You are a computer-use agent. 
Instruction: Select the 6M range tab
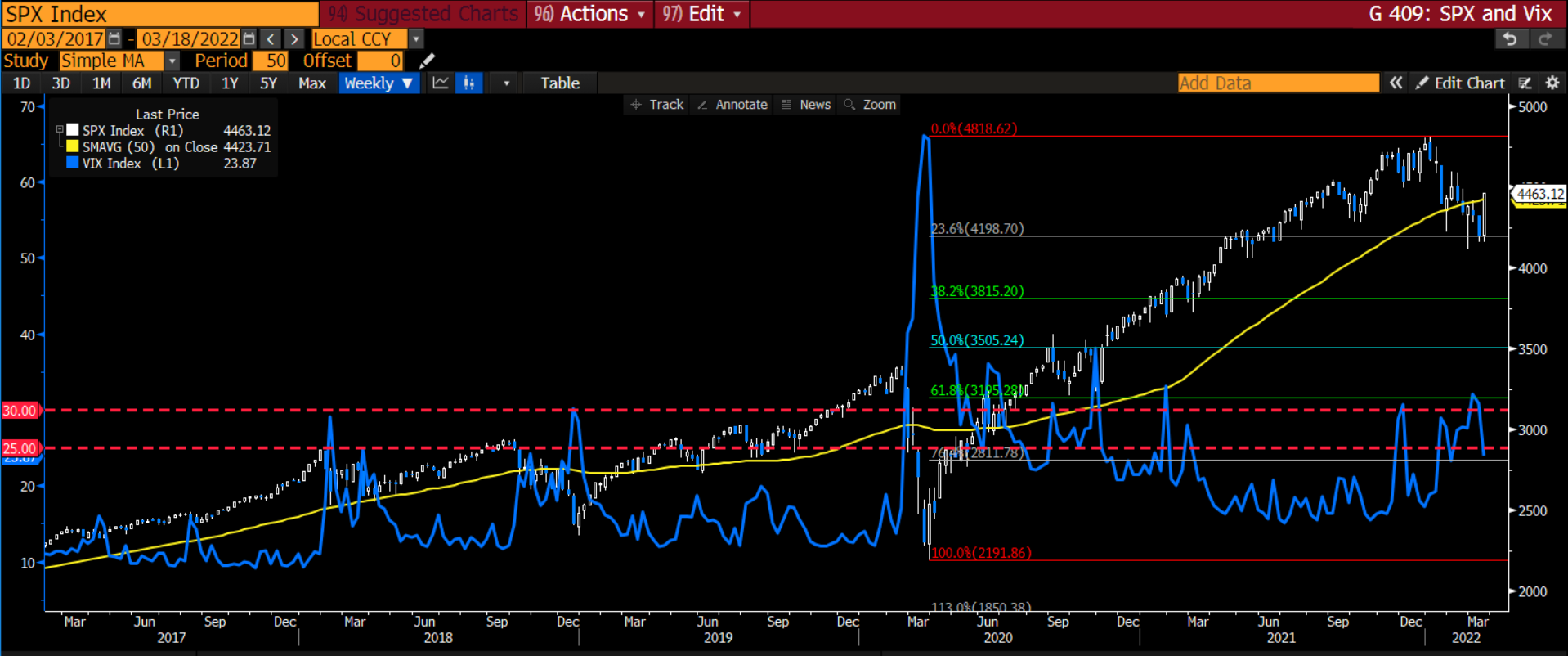coord(142,83)
